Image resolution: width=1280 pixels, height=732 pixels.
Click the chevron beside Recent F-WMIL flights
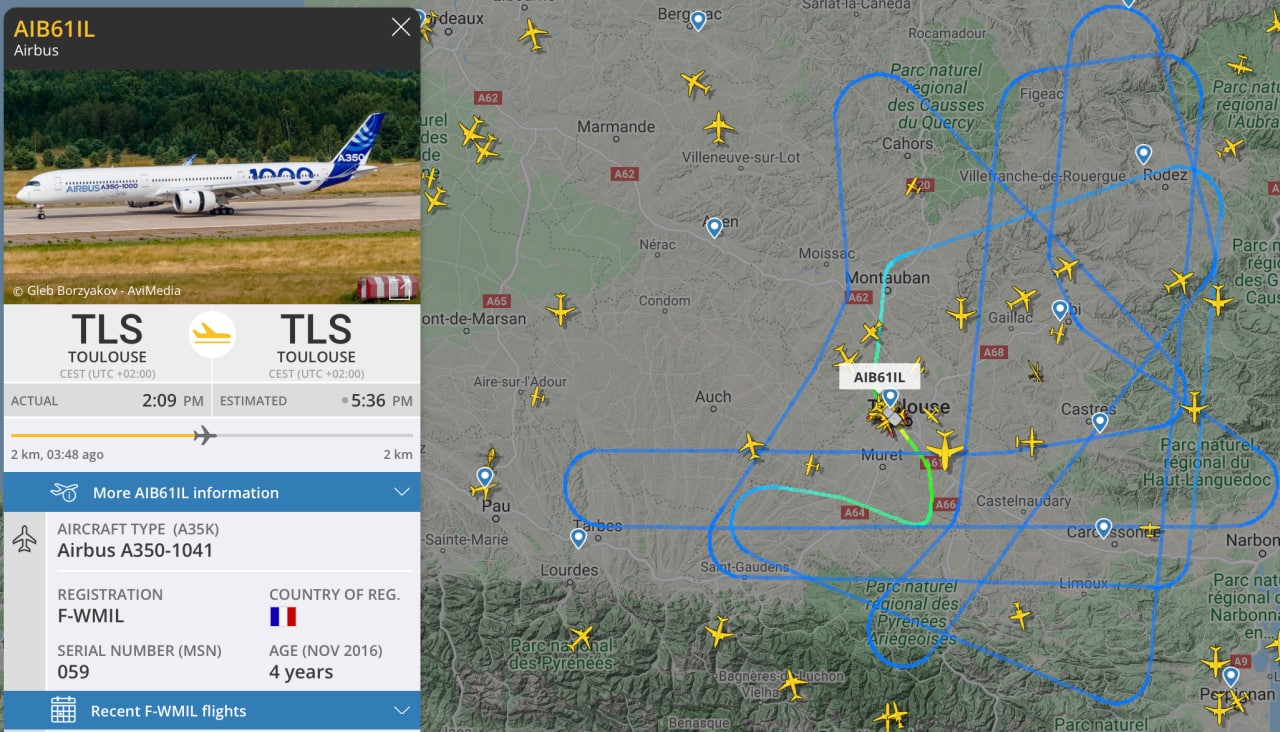[x=402, y=711]
